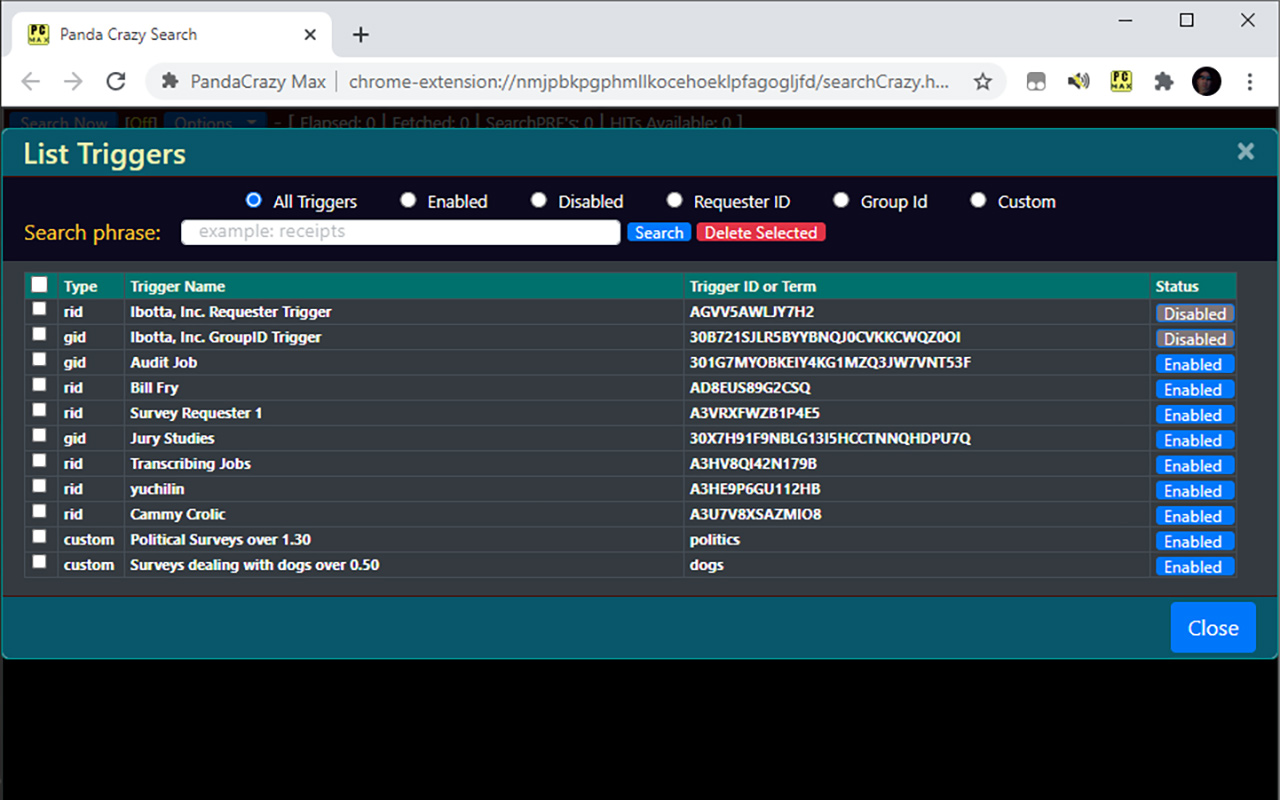Image resolution: width=1280 pixels, height=800 pixels.
Task: Click the speaker extension icon in toolbar
Action: [1078, 82]
